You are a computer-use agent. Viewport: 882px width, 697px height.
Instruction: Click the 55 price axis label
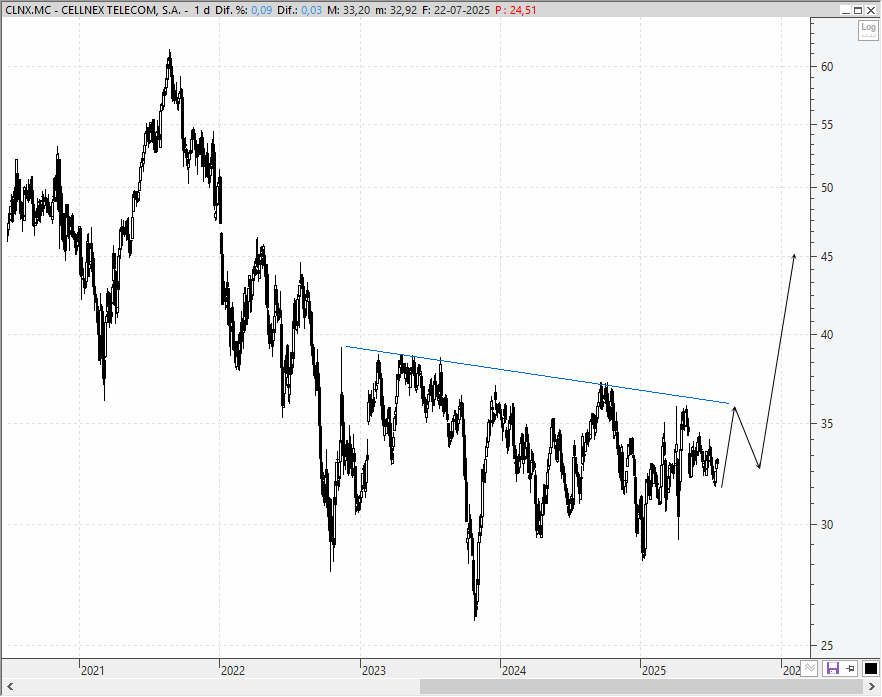pyautogui.click(x=826, y=125)
